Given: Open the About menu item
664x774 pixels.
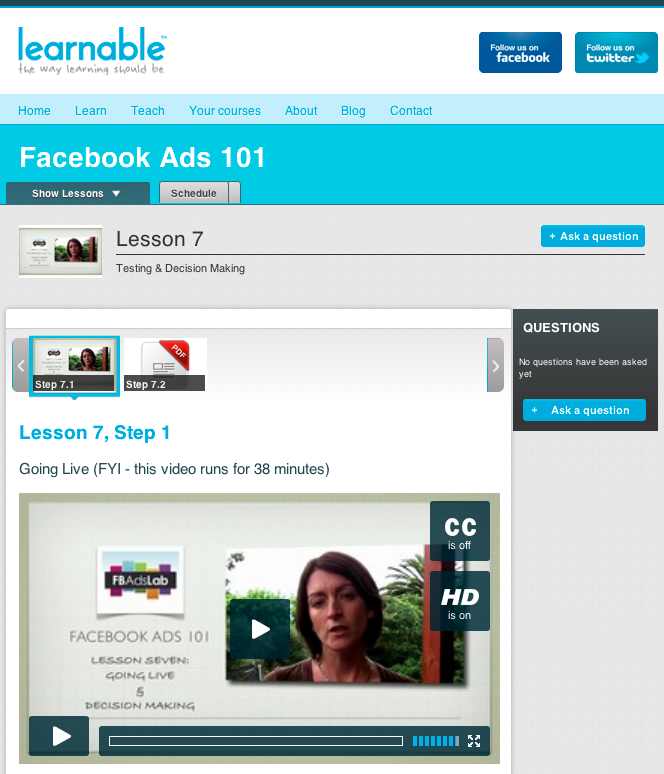Looking at the screenshot, I should (x=301, y=111).
